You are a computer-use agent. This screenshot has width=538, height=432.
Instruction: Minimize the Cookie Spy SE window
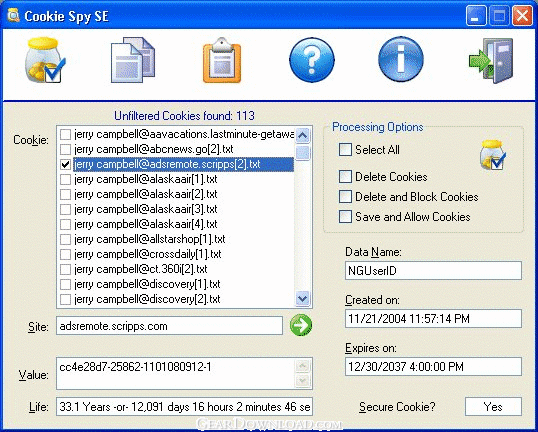click(476, 16)
